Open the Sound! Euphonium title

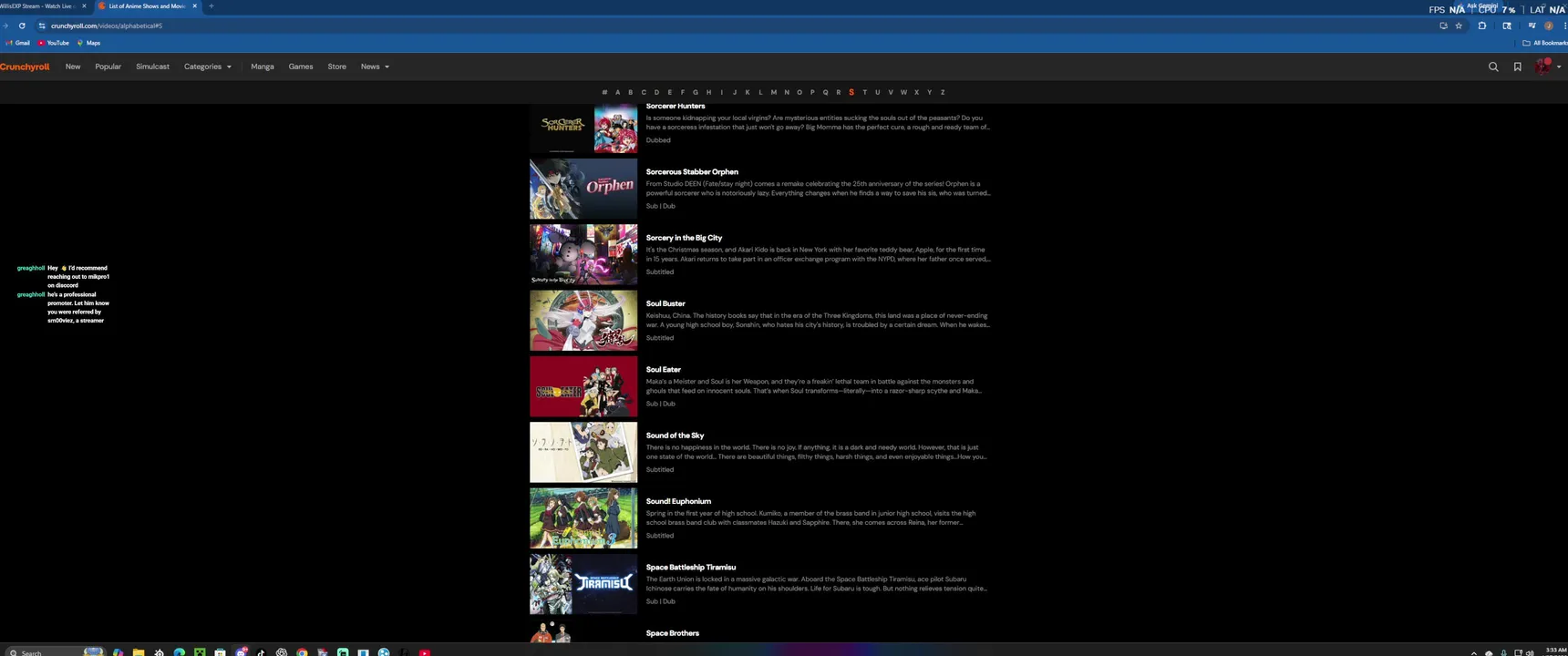coord(678,501)
